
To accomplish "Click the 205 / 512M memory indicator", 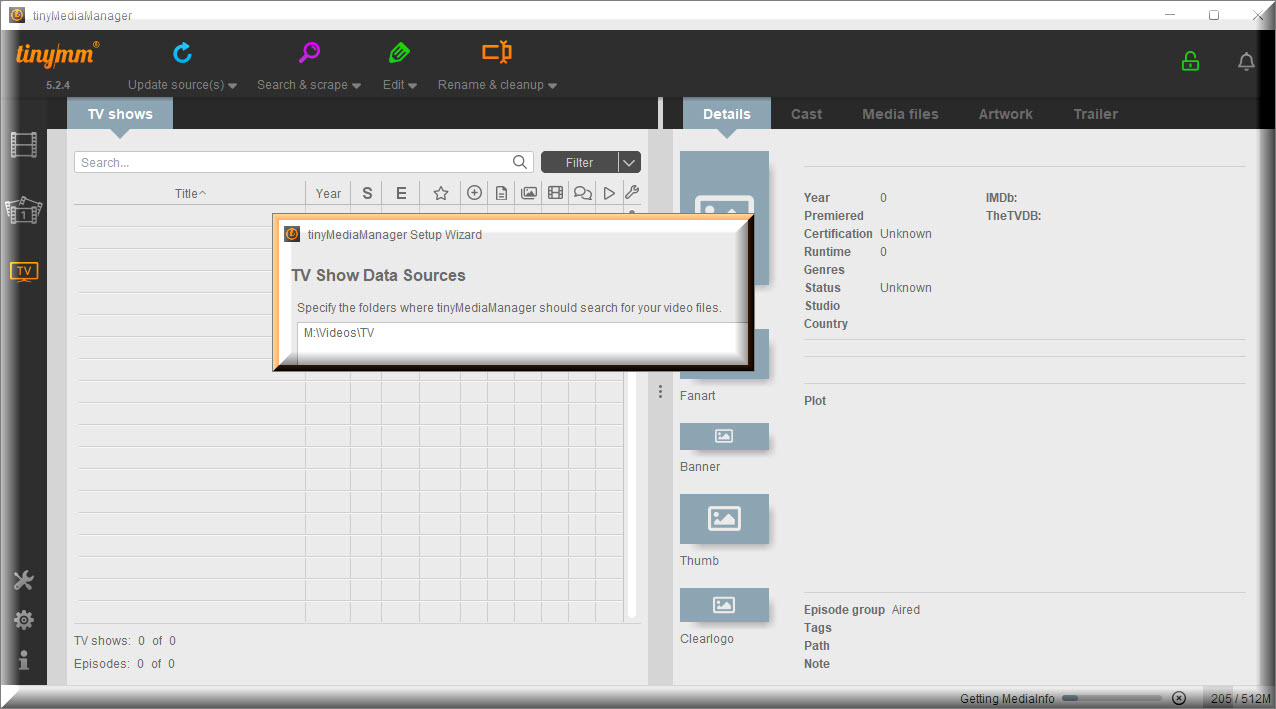I will pos(1238,698).
